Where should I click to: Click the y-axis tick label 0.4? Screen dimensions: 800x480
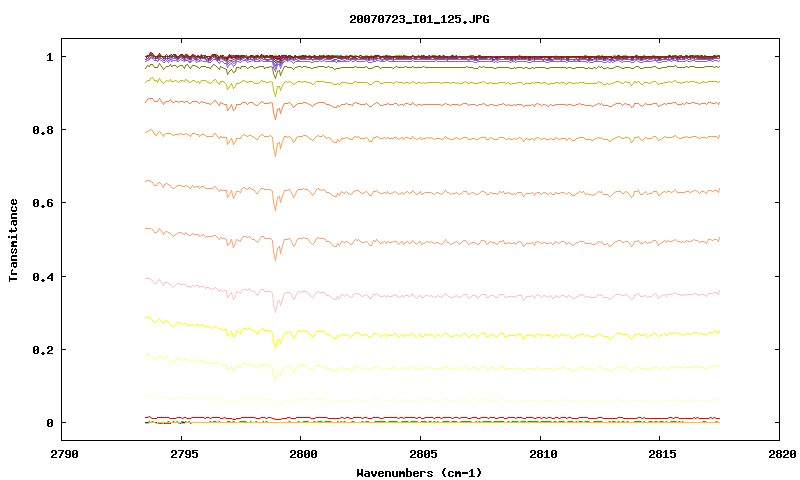pos(43,276)
